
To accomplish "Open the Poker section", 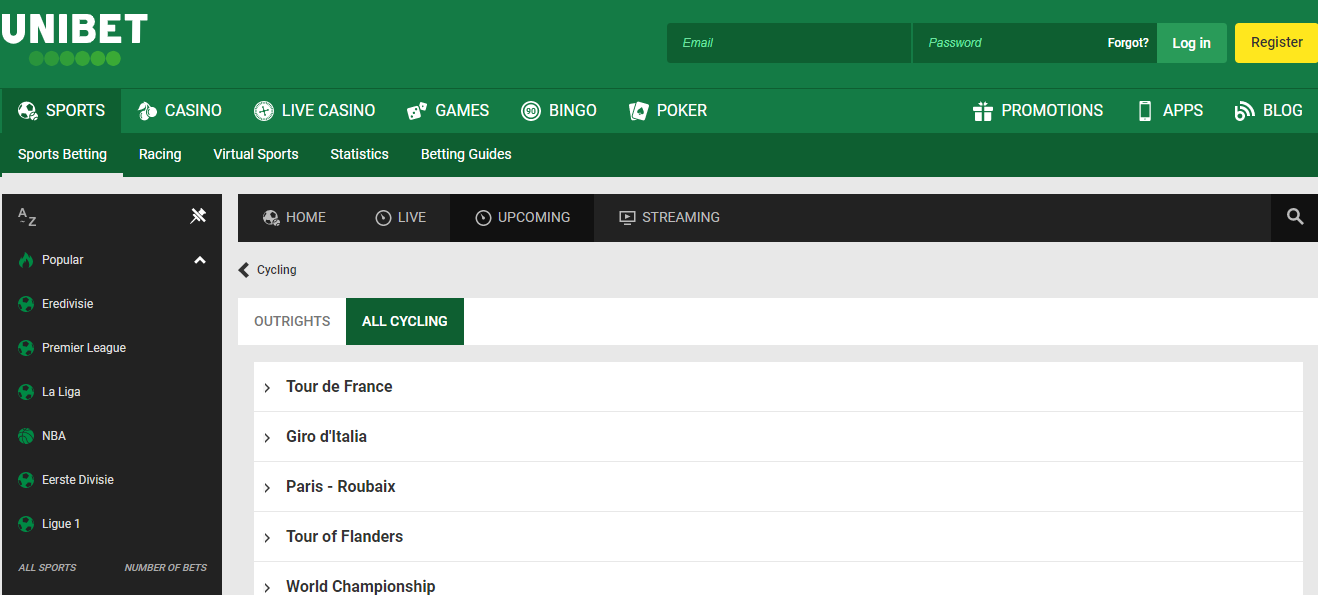I will pos(668,111).
